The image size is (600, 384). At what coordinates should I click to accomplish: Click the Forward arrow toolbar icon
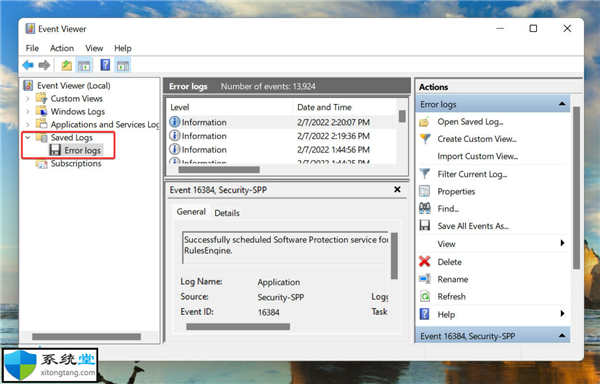tap(44, 65)
